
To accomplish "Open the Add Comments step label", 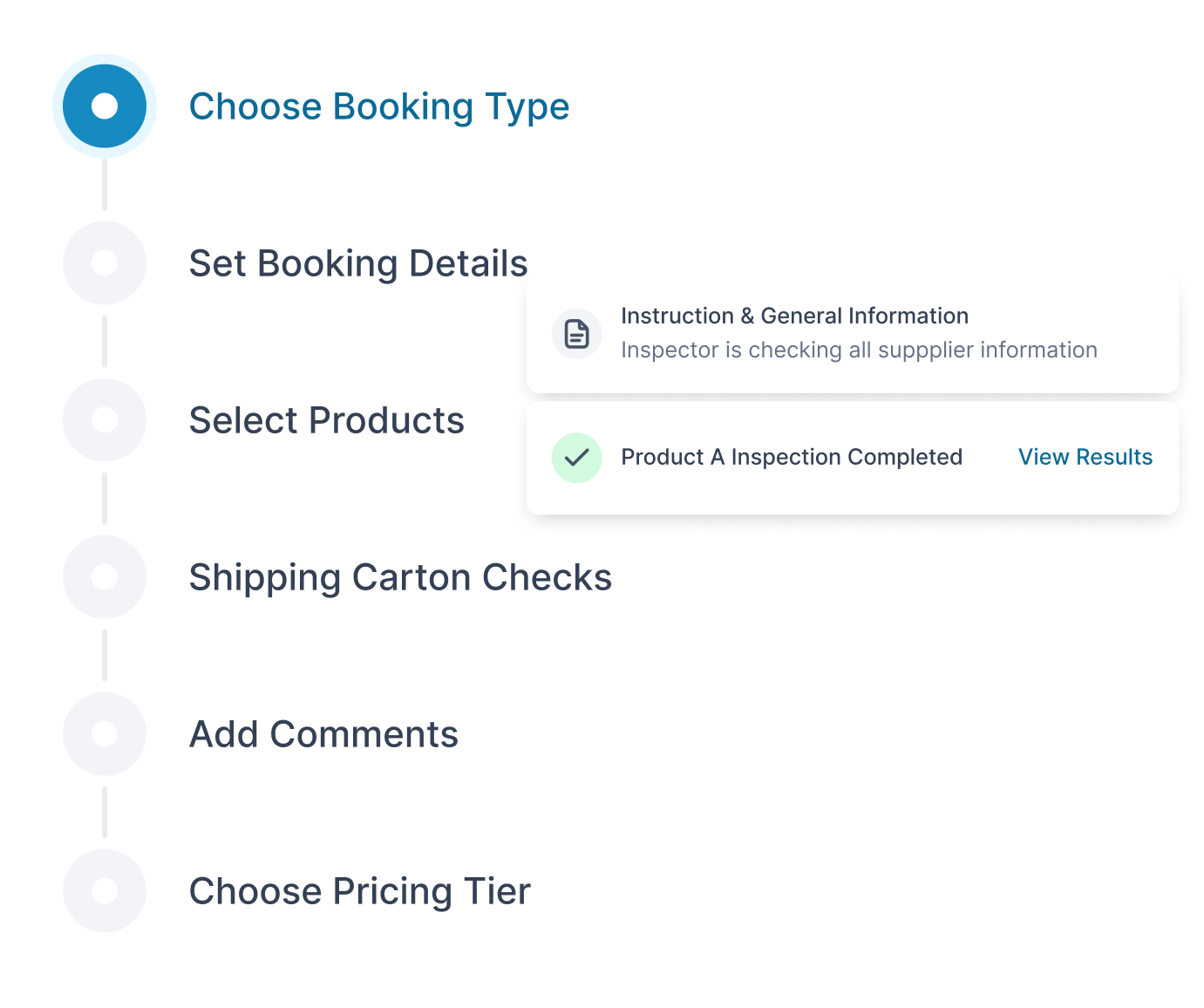I will point(323,735).
